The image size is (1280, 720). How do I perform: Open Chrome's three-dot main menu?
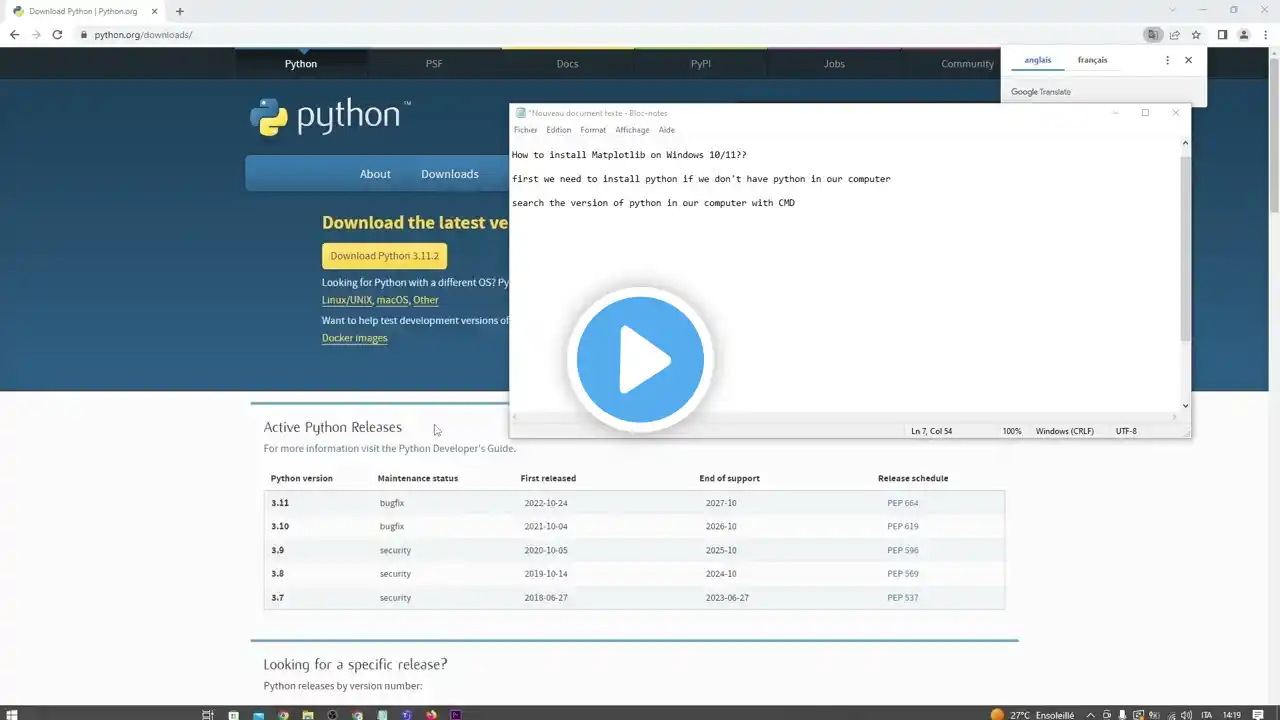click(x=1265, y=35)
